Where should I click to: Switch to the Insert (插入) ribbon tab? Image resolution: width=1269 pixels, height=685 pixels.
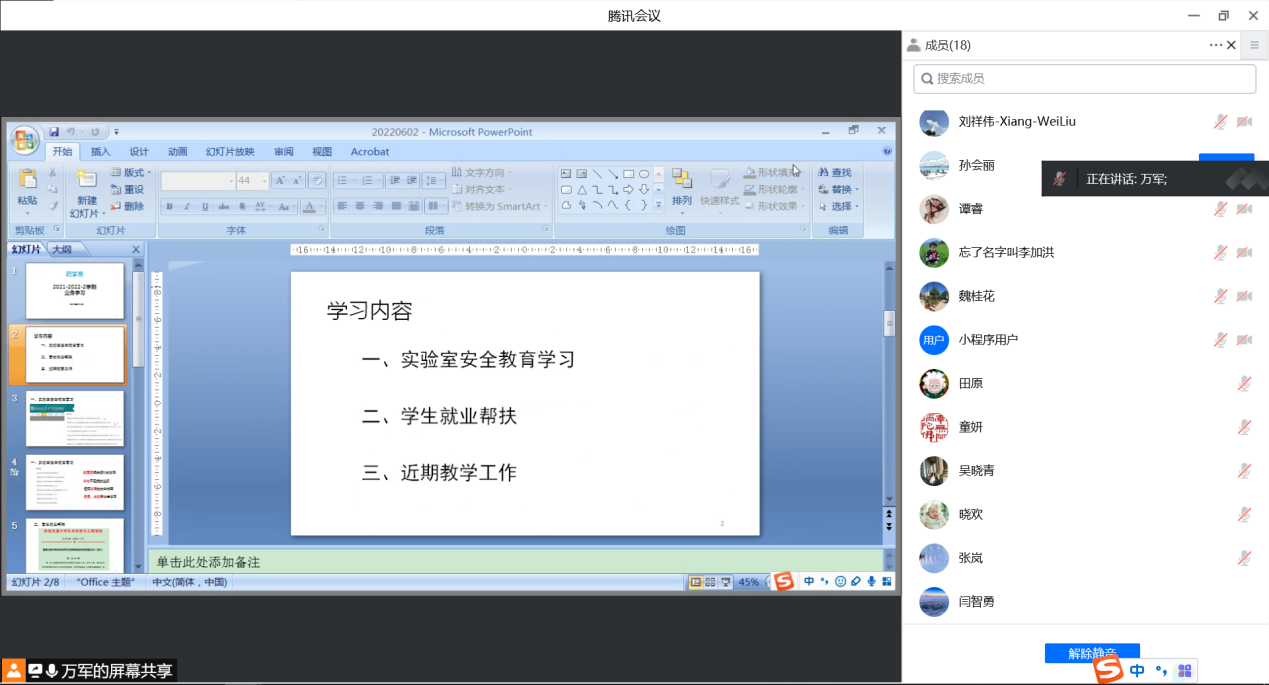pyautogui.click(x=101, y=152)
